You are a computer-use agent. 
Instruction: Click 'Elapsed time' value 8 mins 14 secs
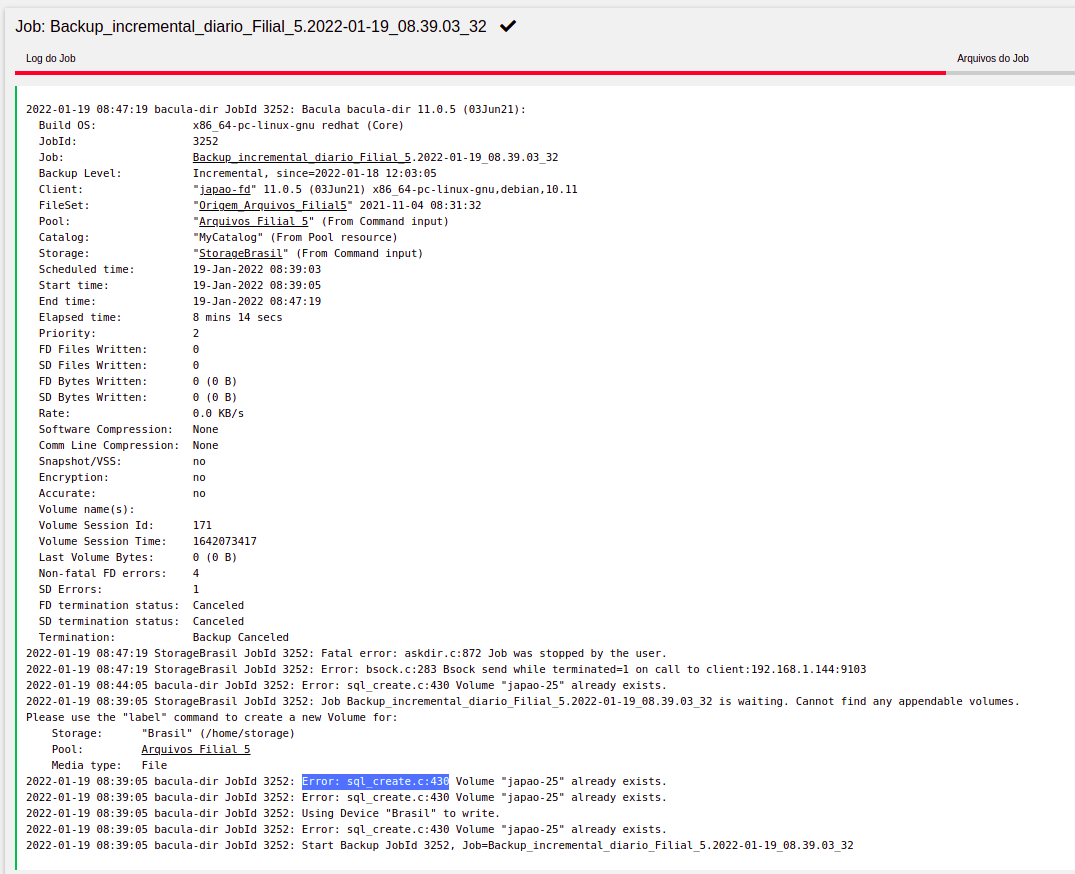237,317
